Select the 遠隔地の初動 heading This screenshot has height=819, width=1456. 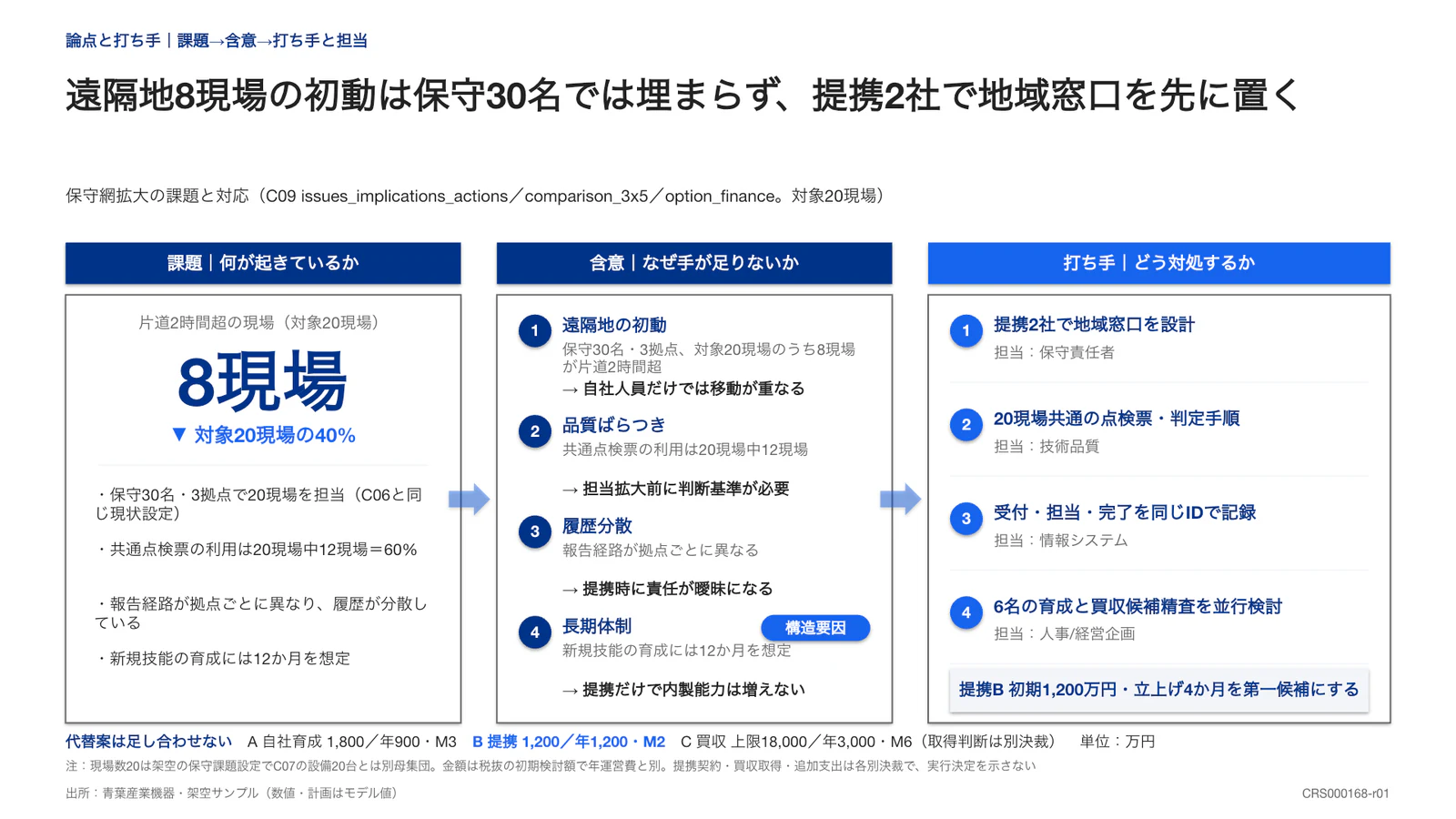[x=614, y=325]
